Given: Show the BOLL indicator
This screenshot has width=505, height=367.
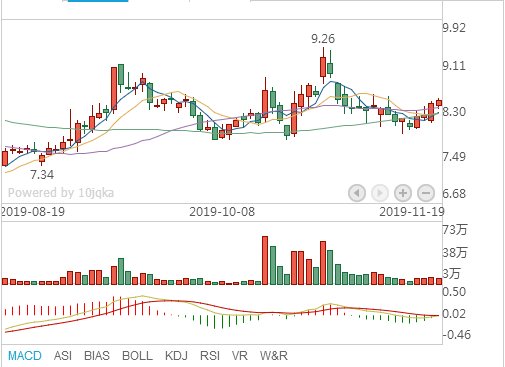Looking at the screenshot, I should (x=137, y=355).
